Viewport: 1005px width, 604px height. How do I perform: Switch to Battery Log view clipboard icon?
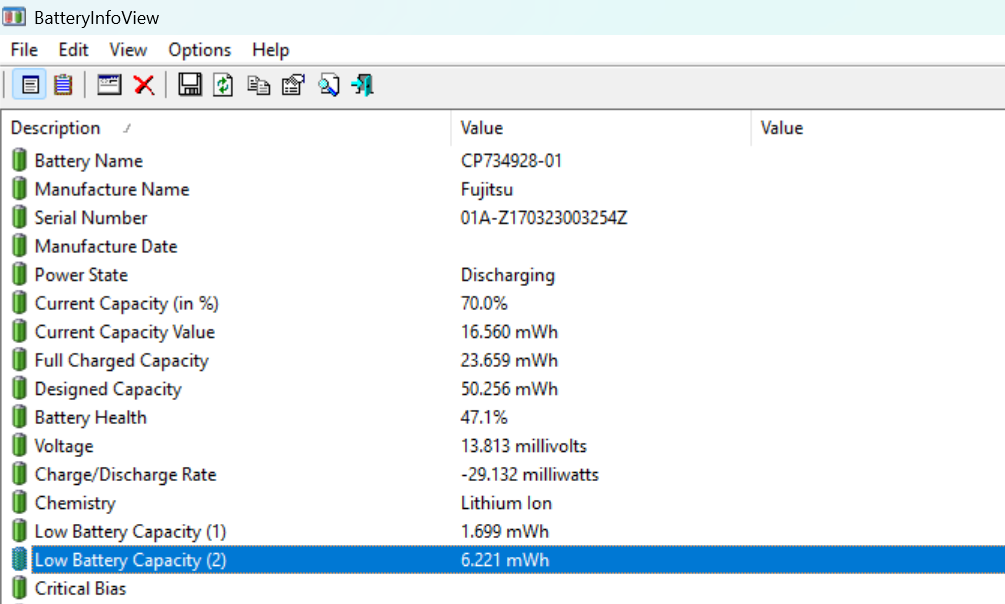pyautogui.click(x=63, y=85)
